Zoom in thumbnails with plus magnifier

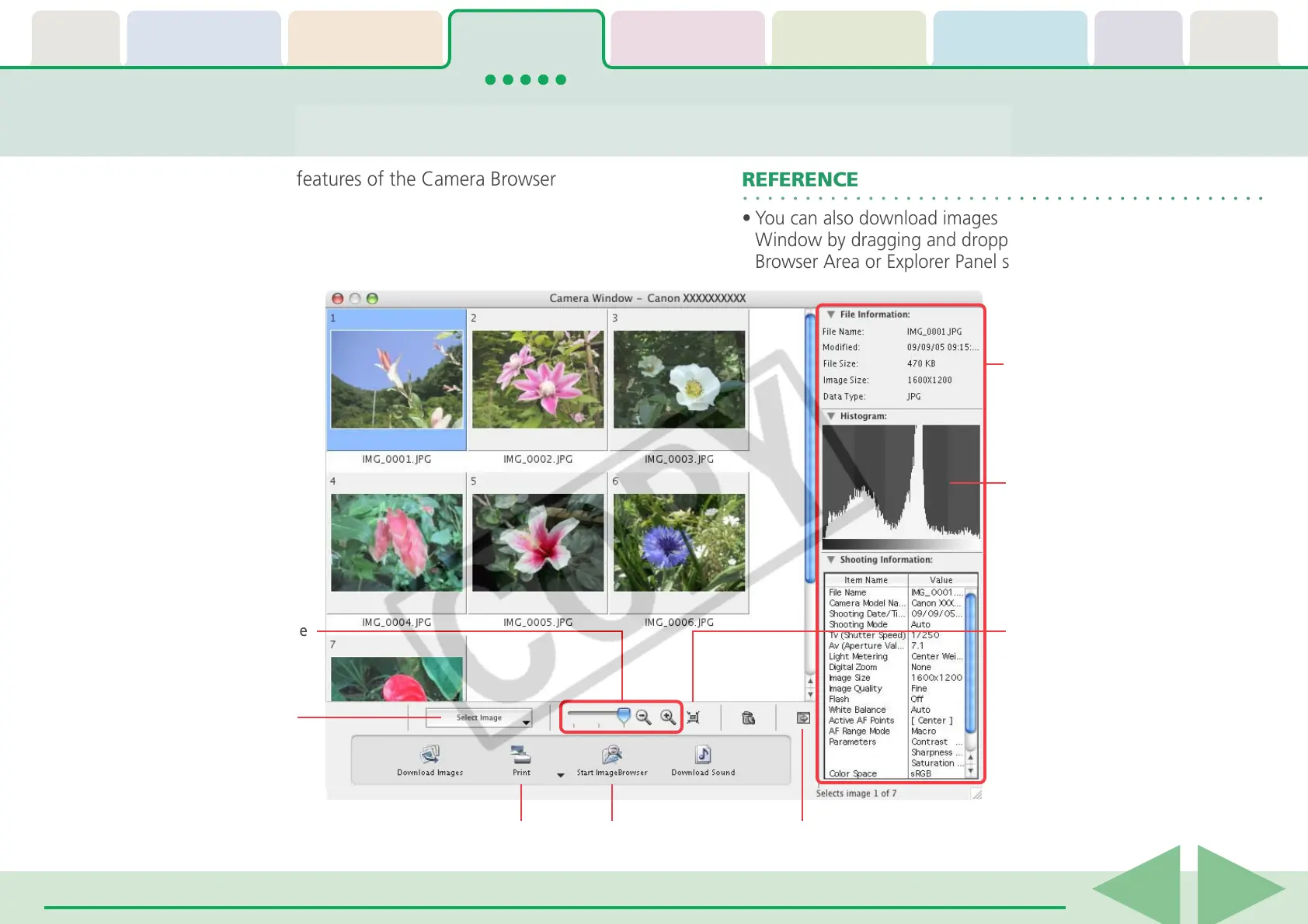click(668, 717)
